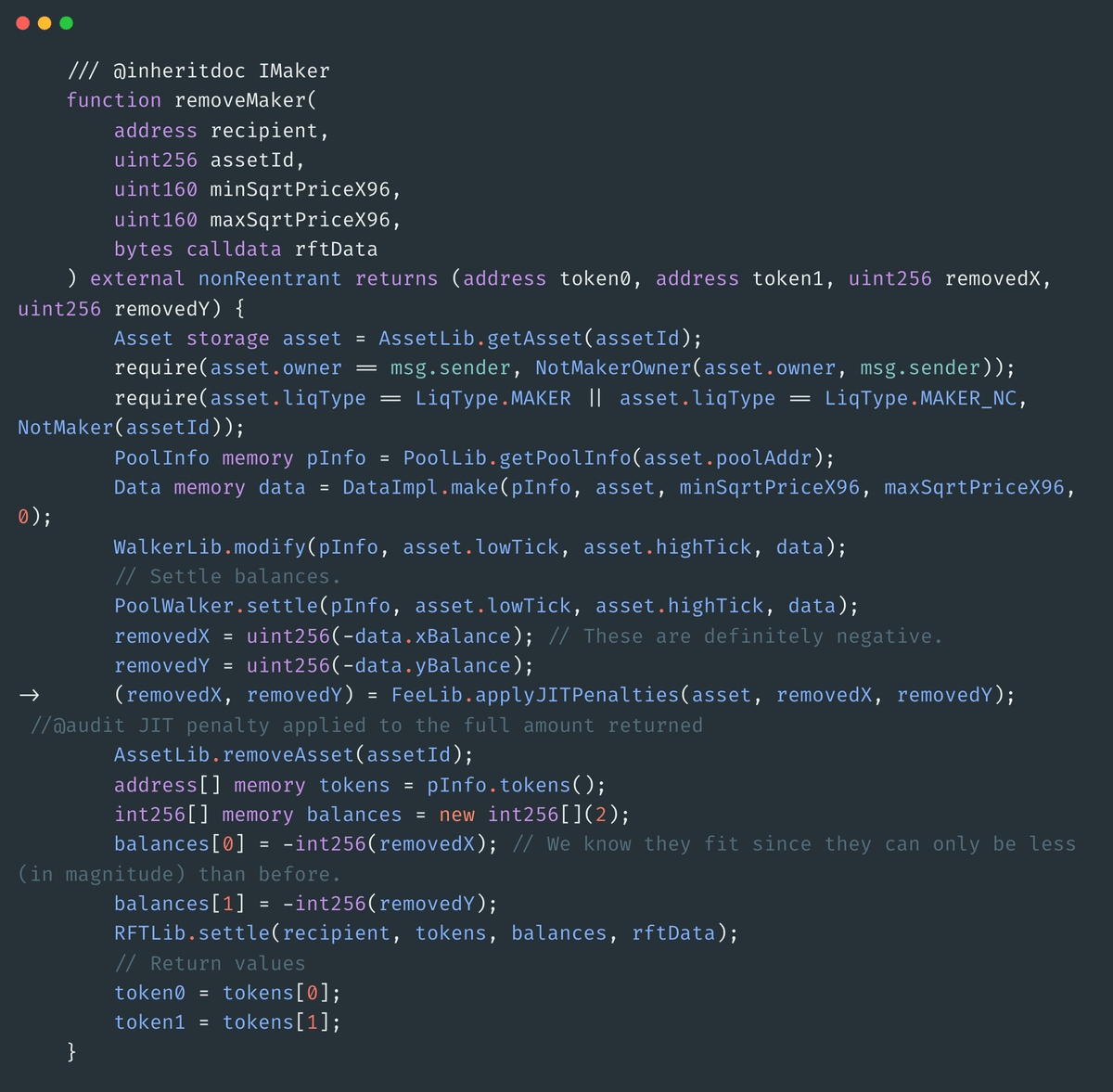Click the red close dot

point(23,23)
